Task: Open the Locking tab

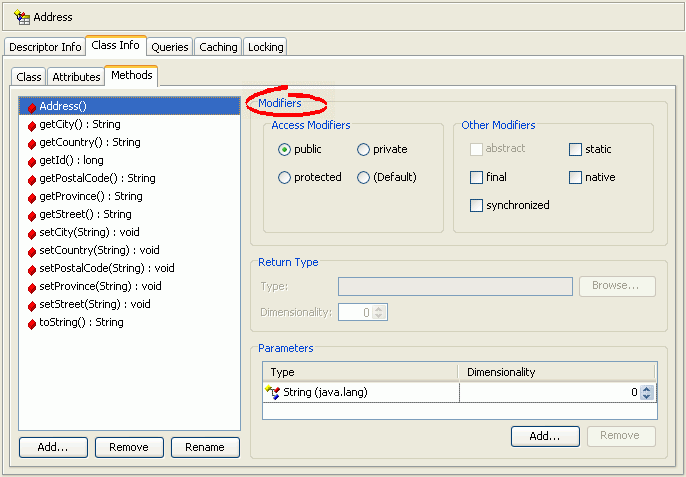Action: click(266, 47)
